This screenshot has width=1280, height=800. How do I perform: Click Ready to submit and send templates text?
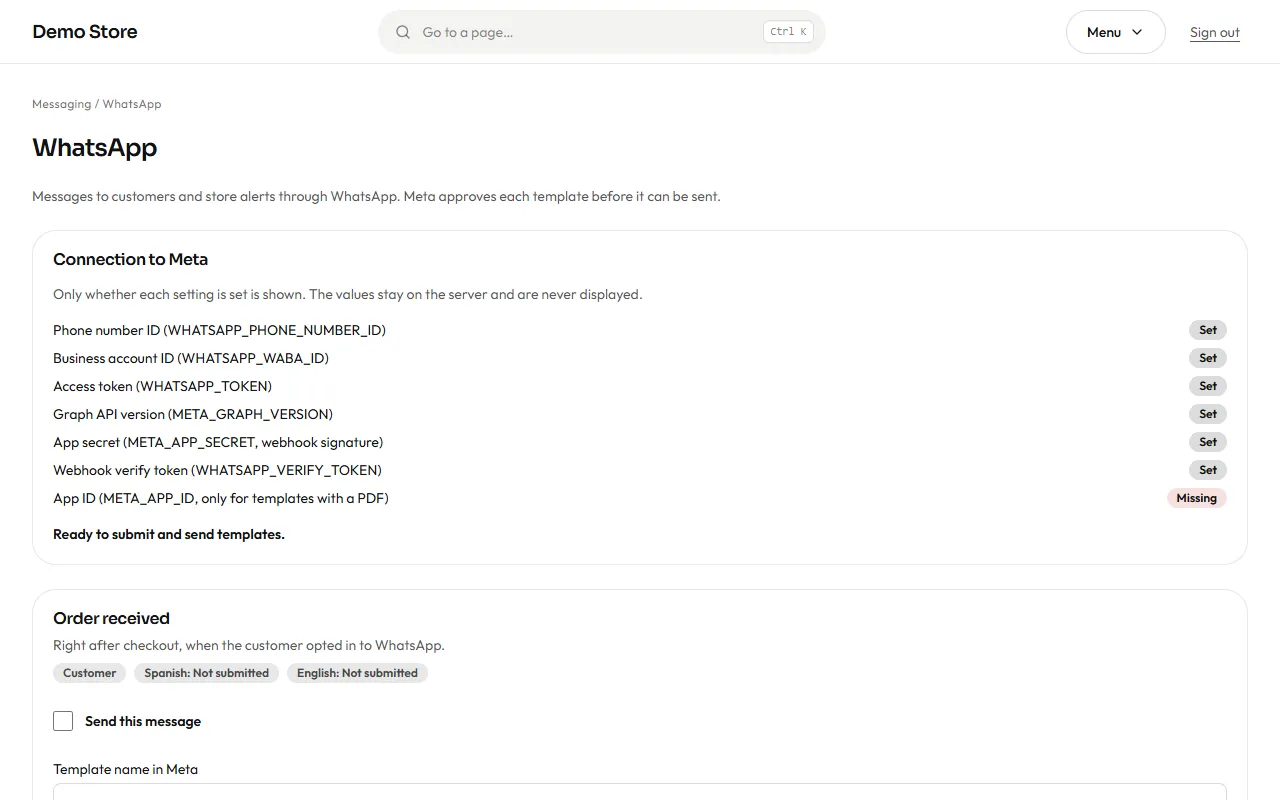pos(169,534)
